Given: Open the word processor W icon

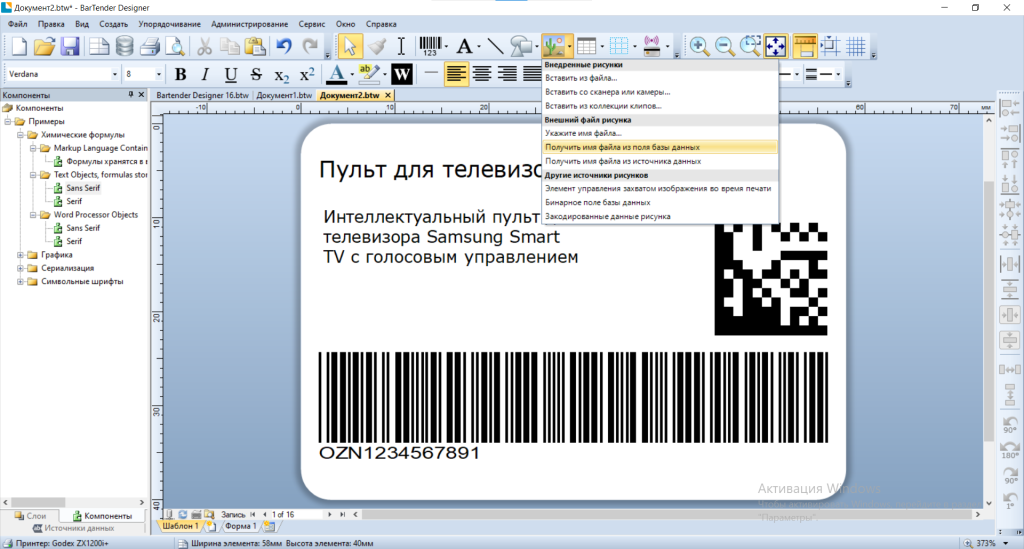Looking at the screenshot, I should pyautogui.click(x=402, y=74).
